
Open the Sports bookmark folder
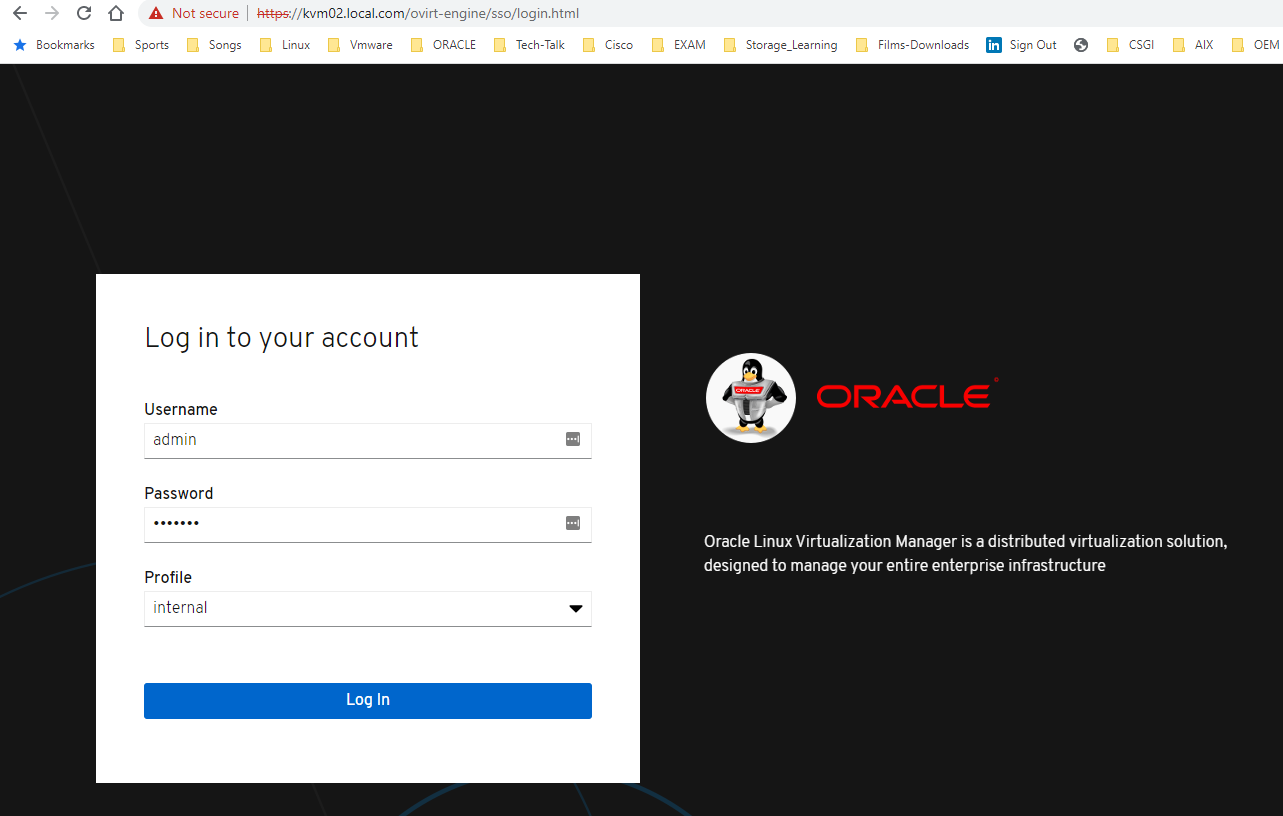pos(141,45)
